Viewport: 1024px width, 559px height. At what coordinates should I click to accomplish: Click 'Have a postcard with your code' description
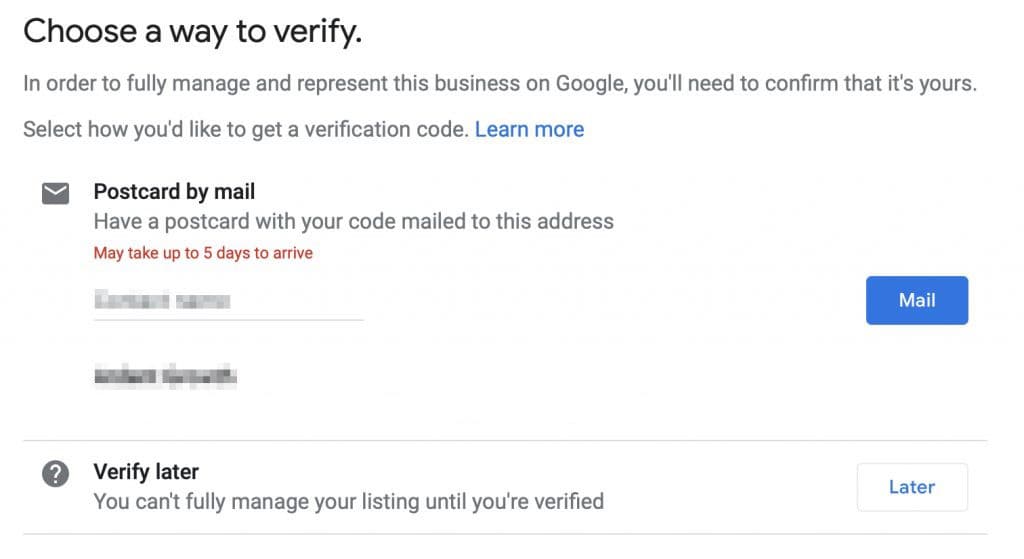point(353,221)
